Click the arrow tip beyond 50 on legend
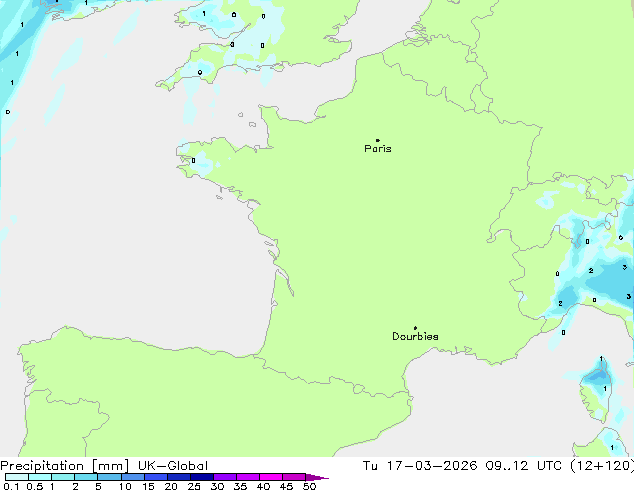634x490 pixels. [x=317, y=477]
